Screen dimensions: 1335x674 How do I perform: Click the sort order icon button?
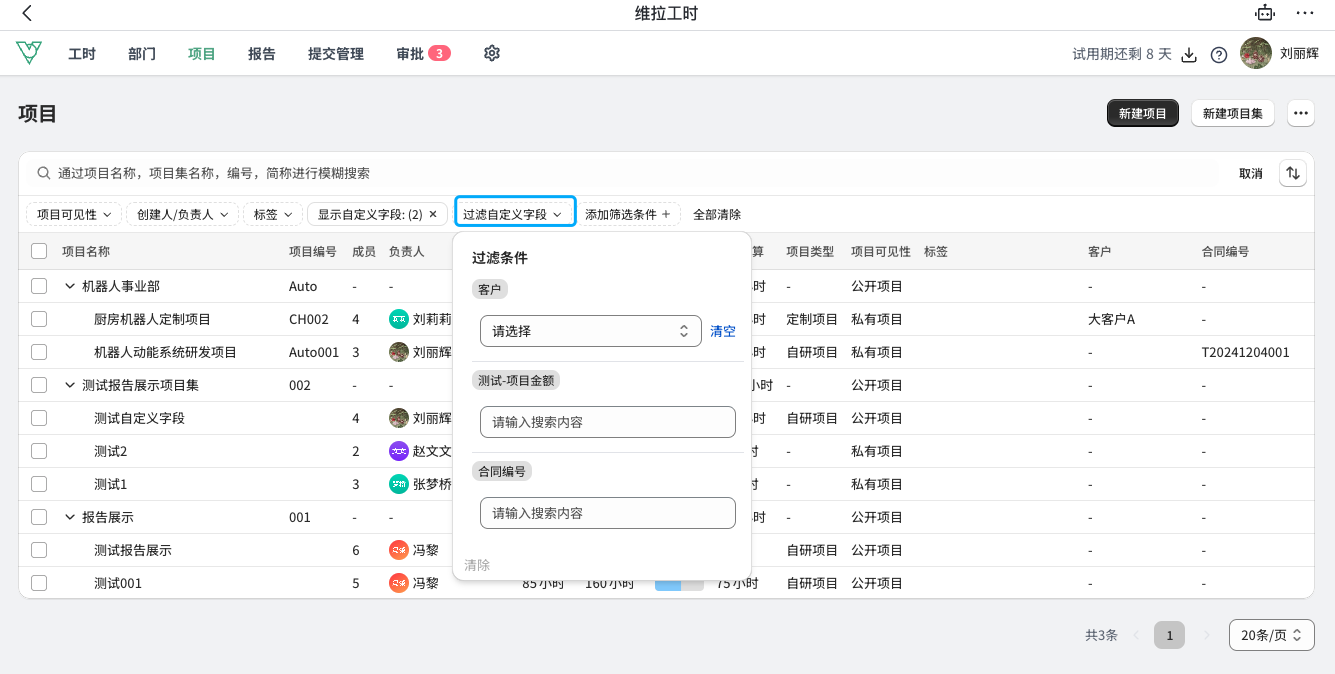tap(1294, 173)
